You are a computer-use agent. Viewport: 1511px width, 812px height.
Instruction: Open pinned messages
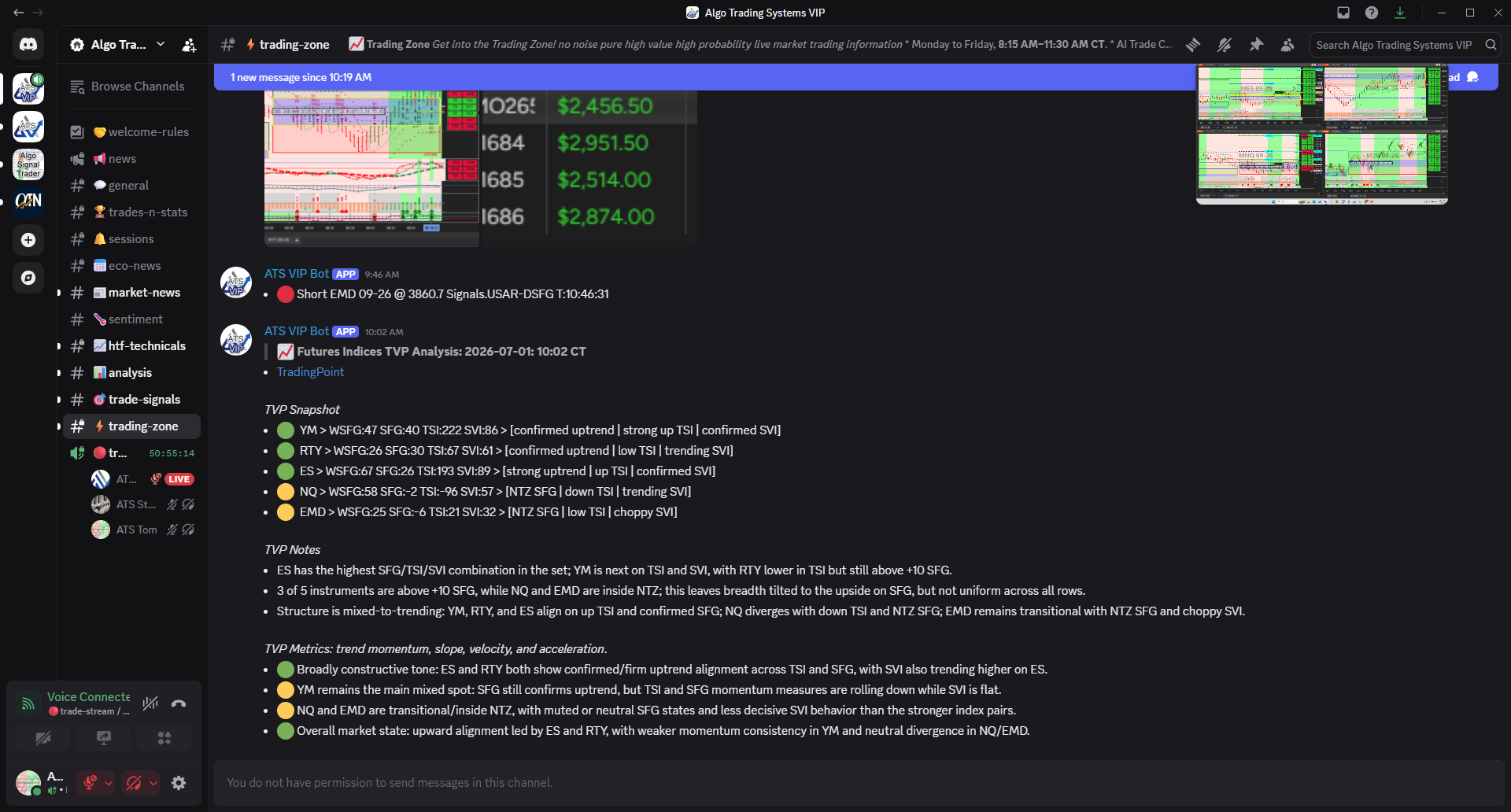pos(1256,45)
